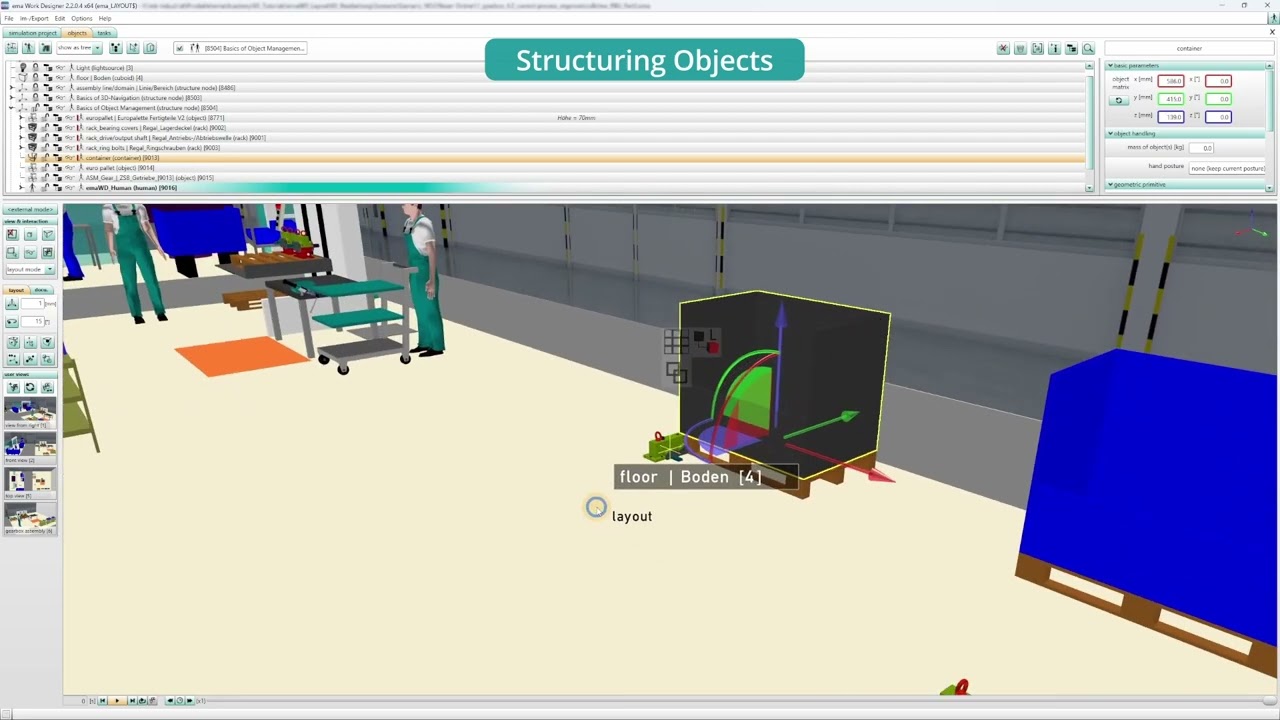Screen dimensions: 1280x720
Task: Click the cube view icon in view & interaction
Action: click(30, 235)
